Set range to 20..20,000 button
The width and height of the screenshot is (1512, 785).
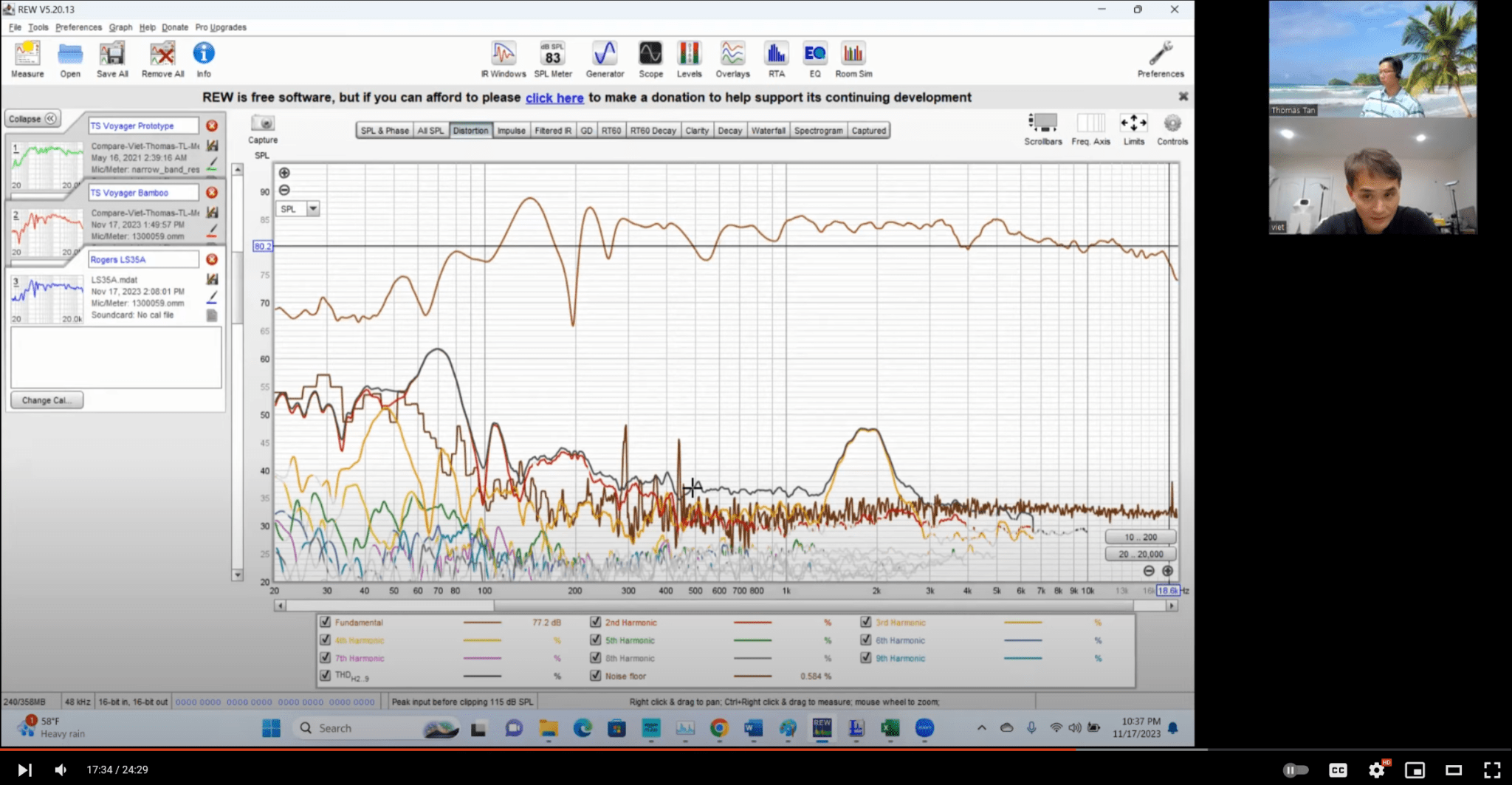[x=1141, y=554]
